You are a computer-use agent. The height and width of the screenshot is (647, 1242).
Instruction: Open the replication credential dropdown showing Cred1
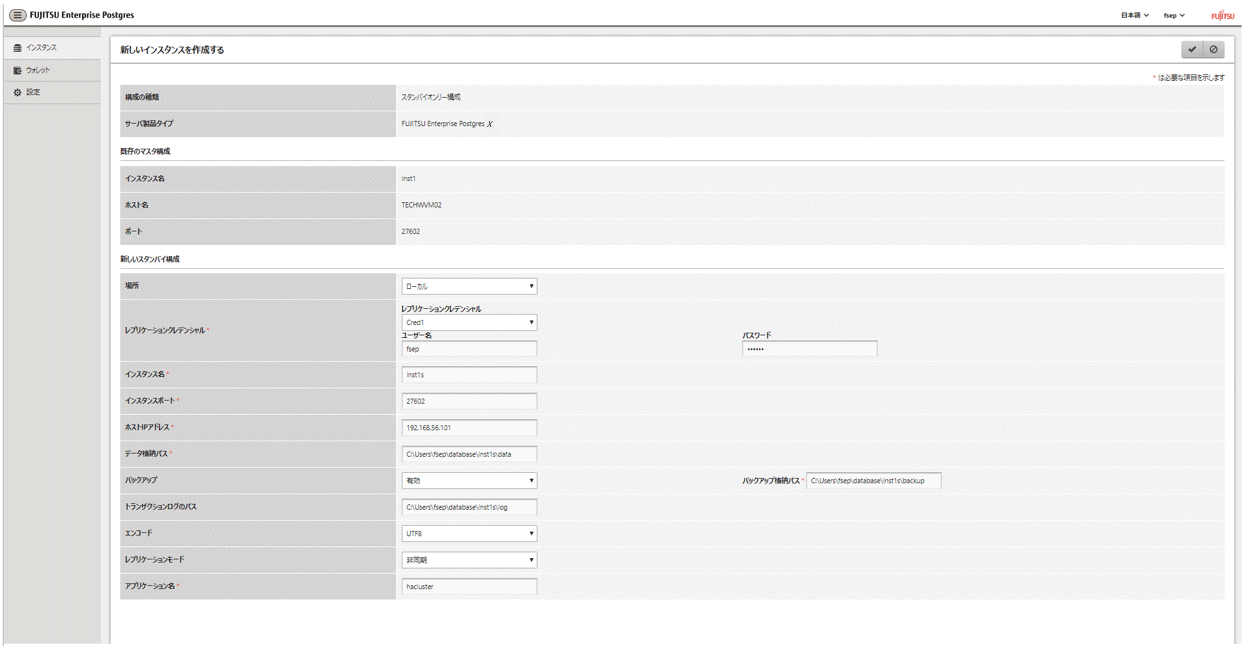pyautogui.click(x=469, y=322)
